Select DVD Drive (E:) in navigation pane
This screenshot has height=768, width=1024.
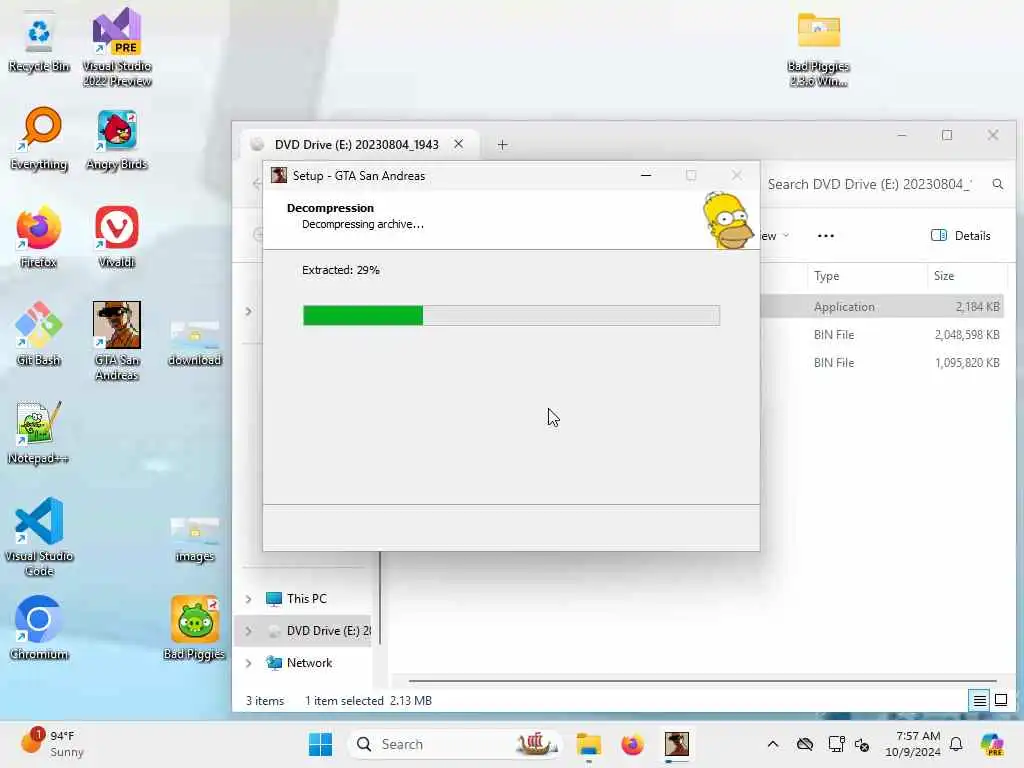(319, 631)
